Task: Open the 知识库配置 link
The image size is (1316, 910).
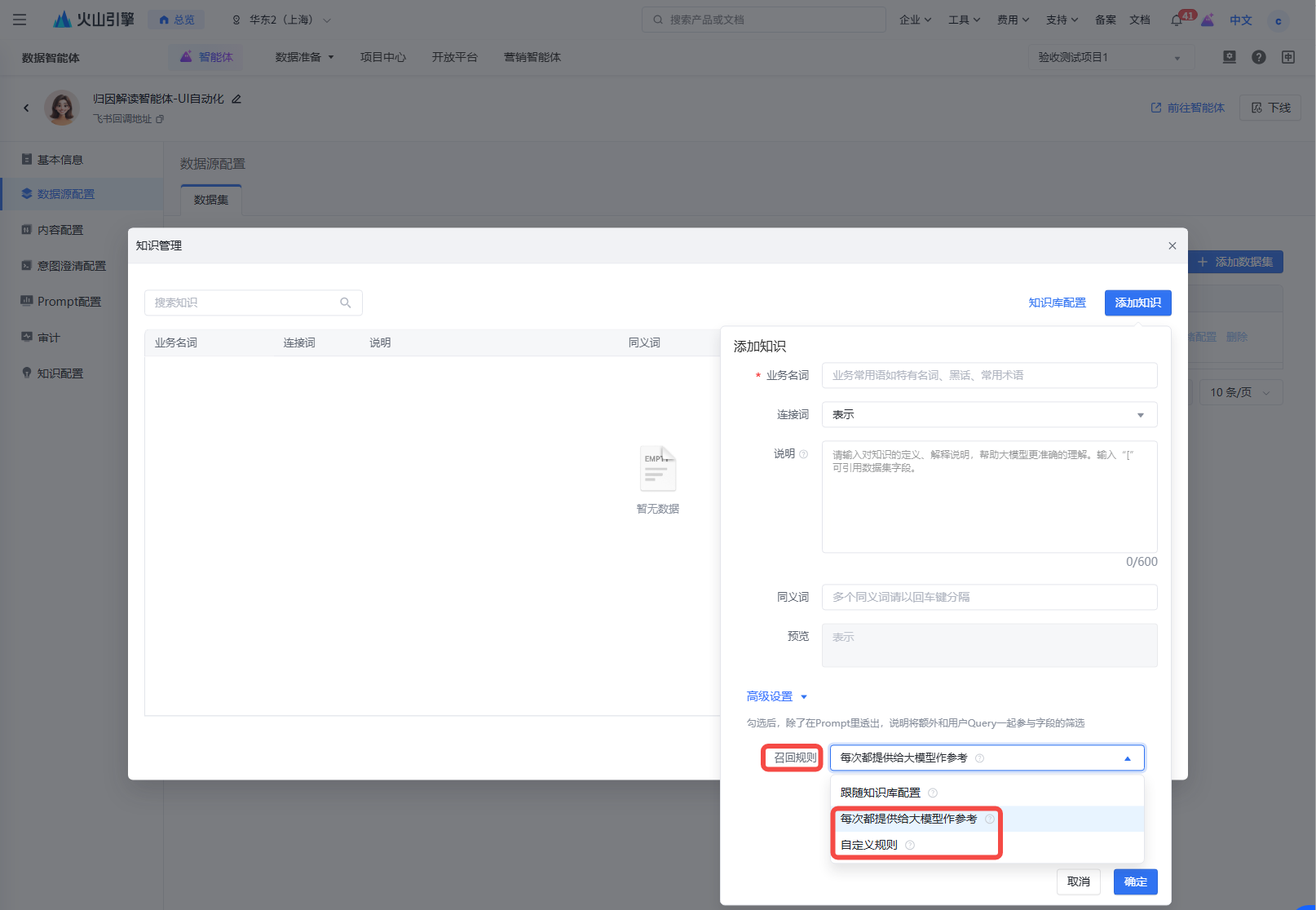Action: [1057, 303]
